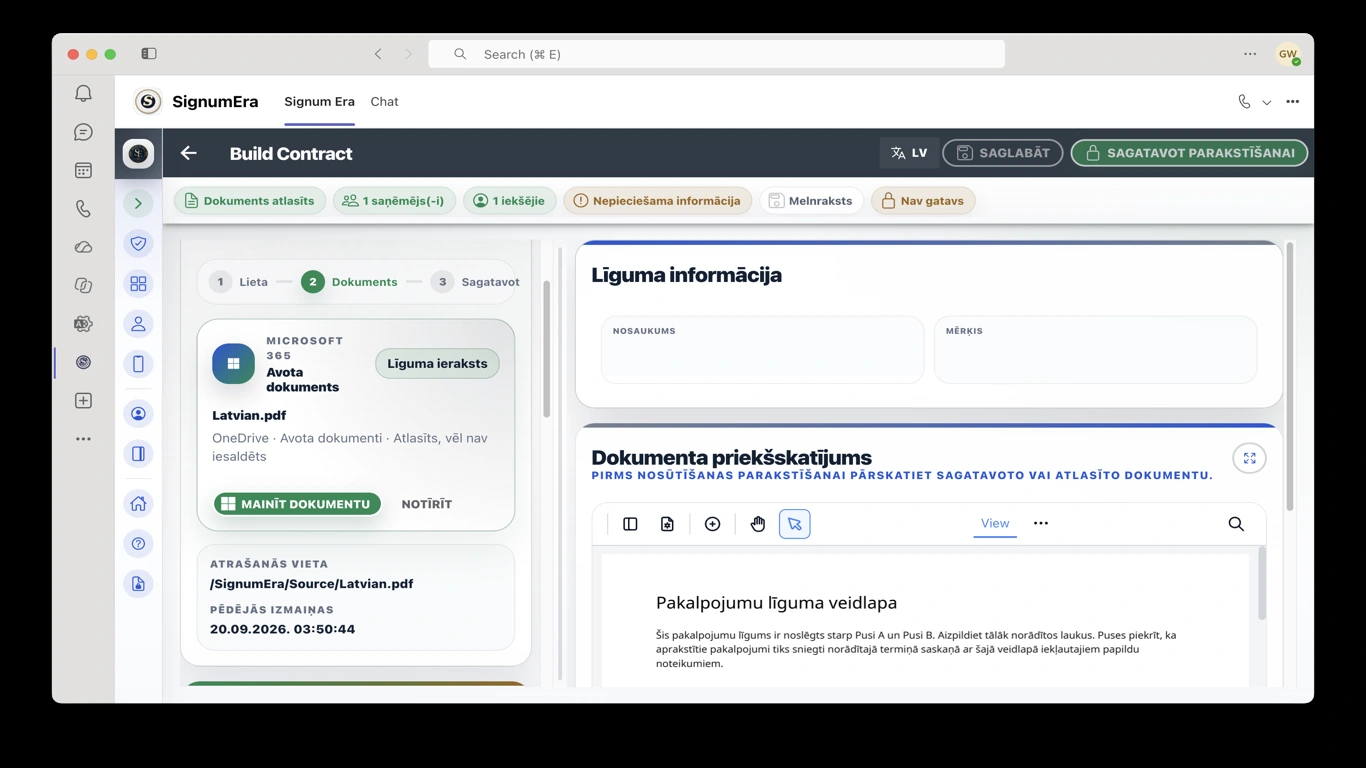Expand the document preview to fullscreen
Screen dimensions: 1366x768
tap(1249, 458)
